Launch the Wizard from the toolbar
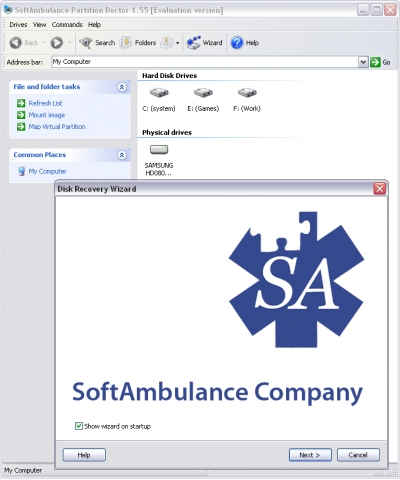The image size is (400, 480). pyautogui.click(x=204, y=43)
